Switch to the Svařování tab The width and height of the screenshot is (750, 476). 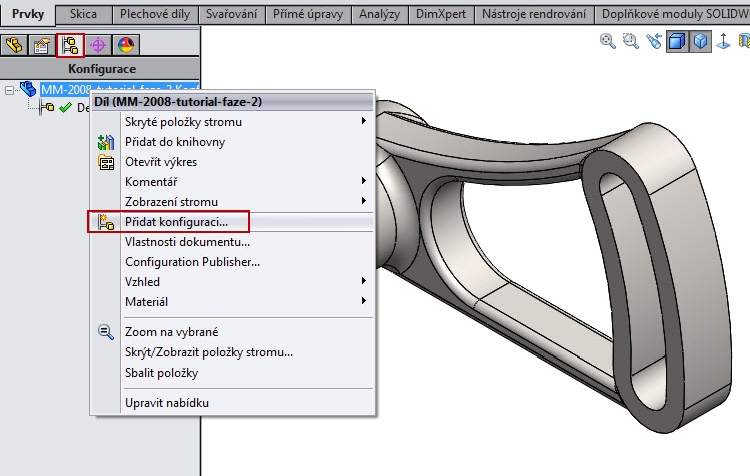point(232,14)
